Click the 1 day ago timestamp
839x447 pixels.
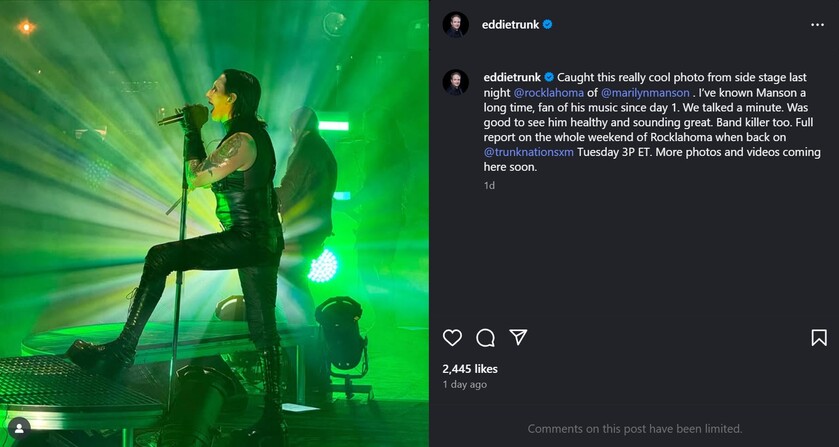point(464,384)
